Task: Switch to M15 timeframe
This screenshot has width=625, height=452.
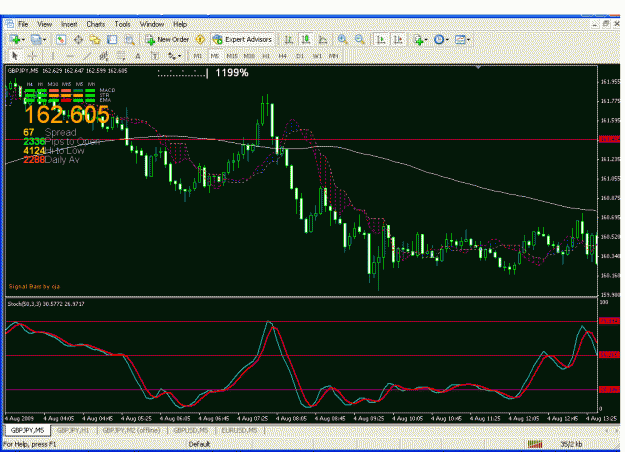Action: [232, 56]
